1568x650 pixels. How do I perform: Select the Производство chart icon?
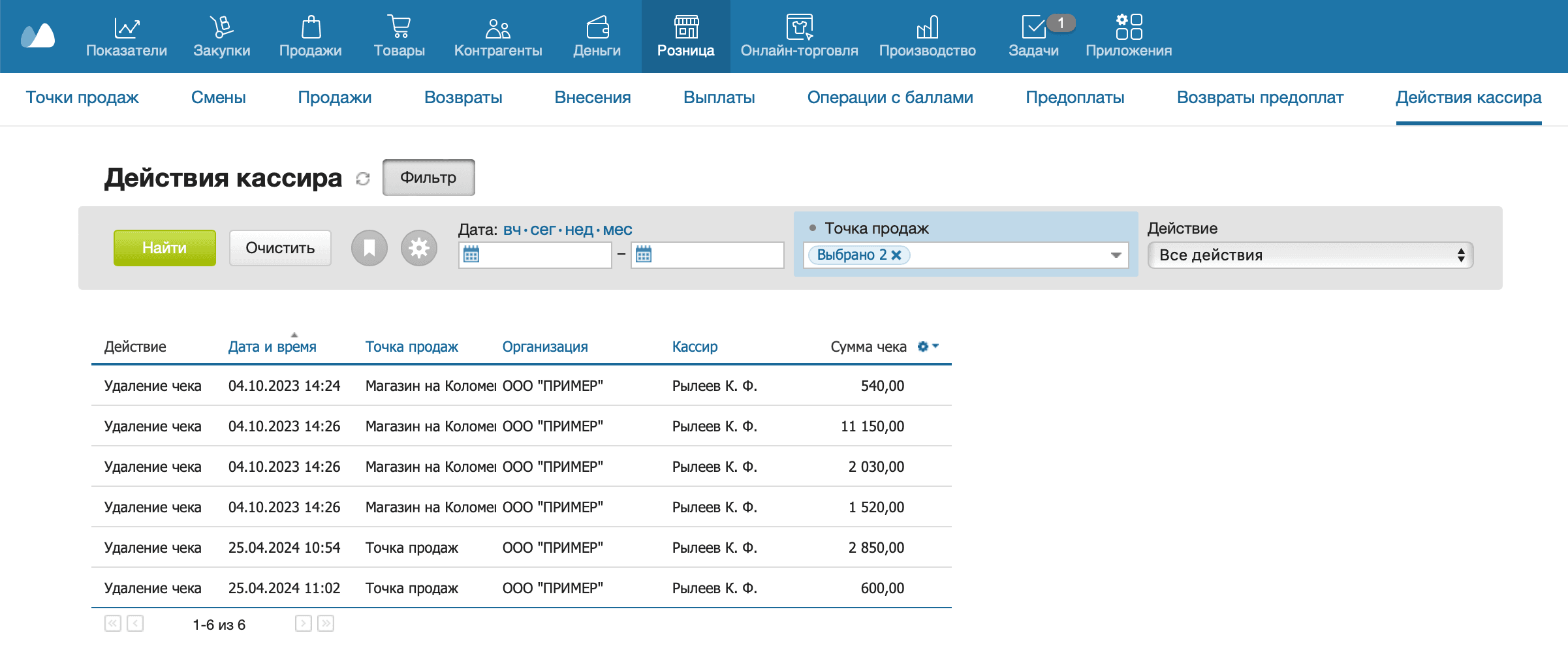(x=928, y=27)
